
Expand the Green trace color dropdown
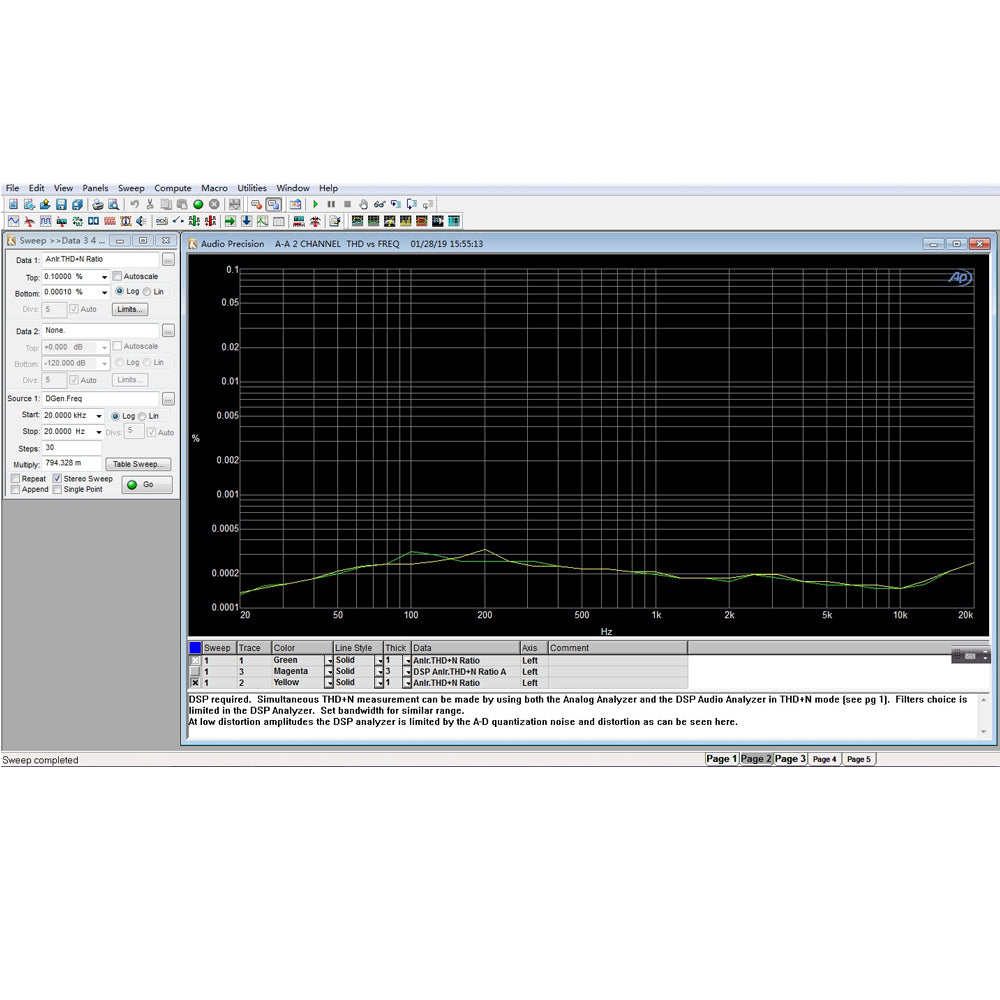tap(329, 660)
